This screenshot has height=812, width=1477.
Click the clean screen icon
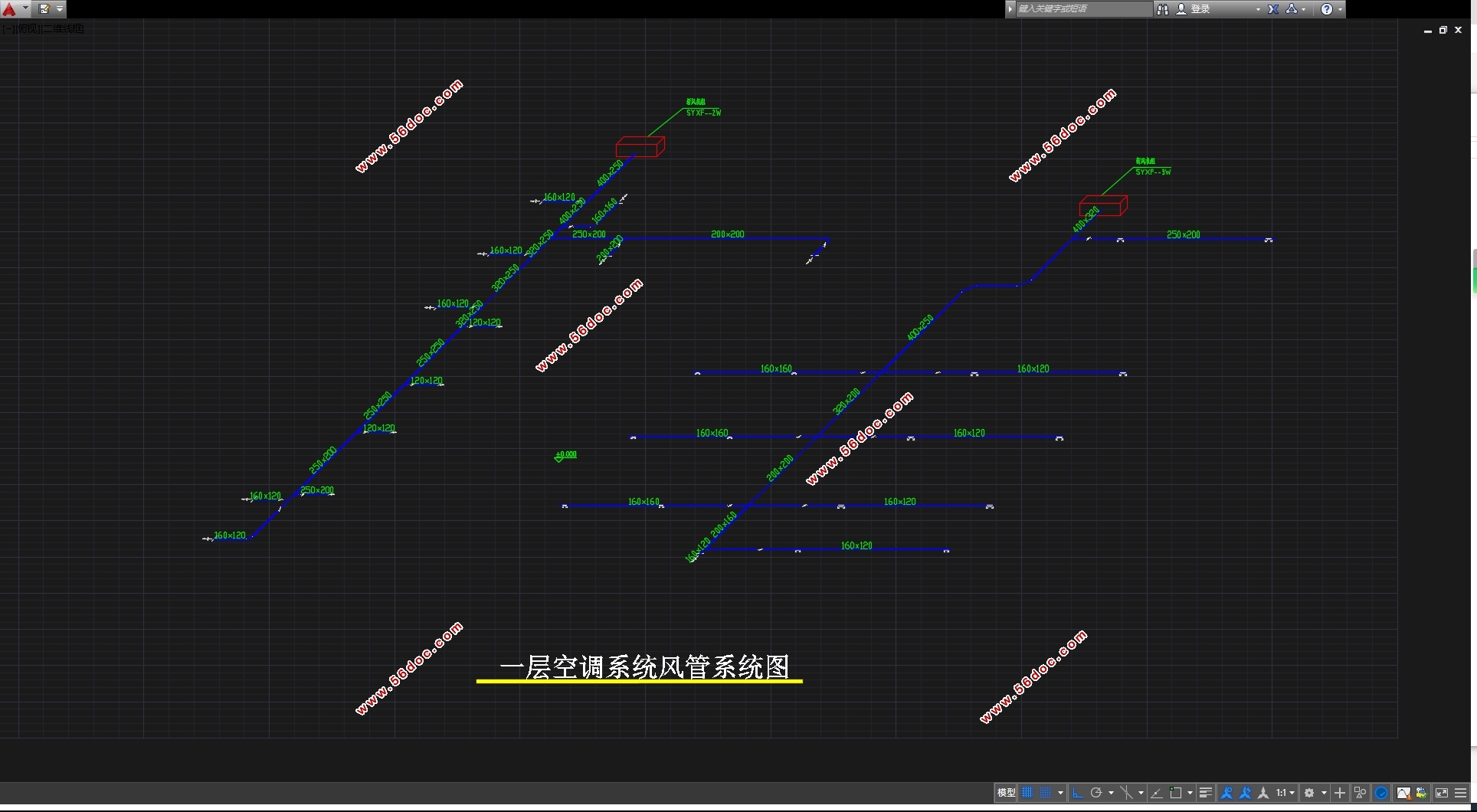[x=1442, y=793]
